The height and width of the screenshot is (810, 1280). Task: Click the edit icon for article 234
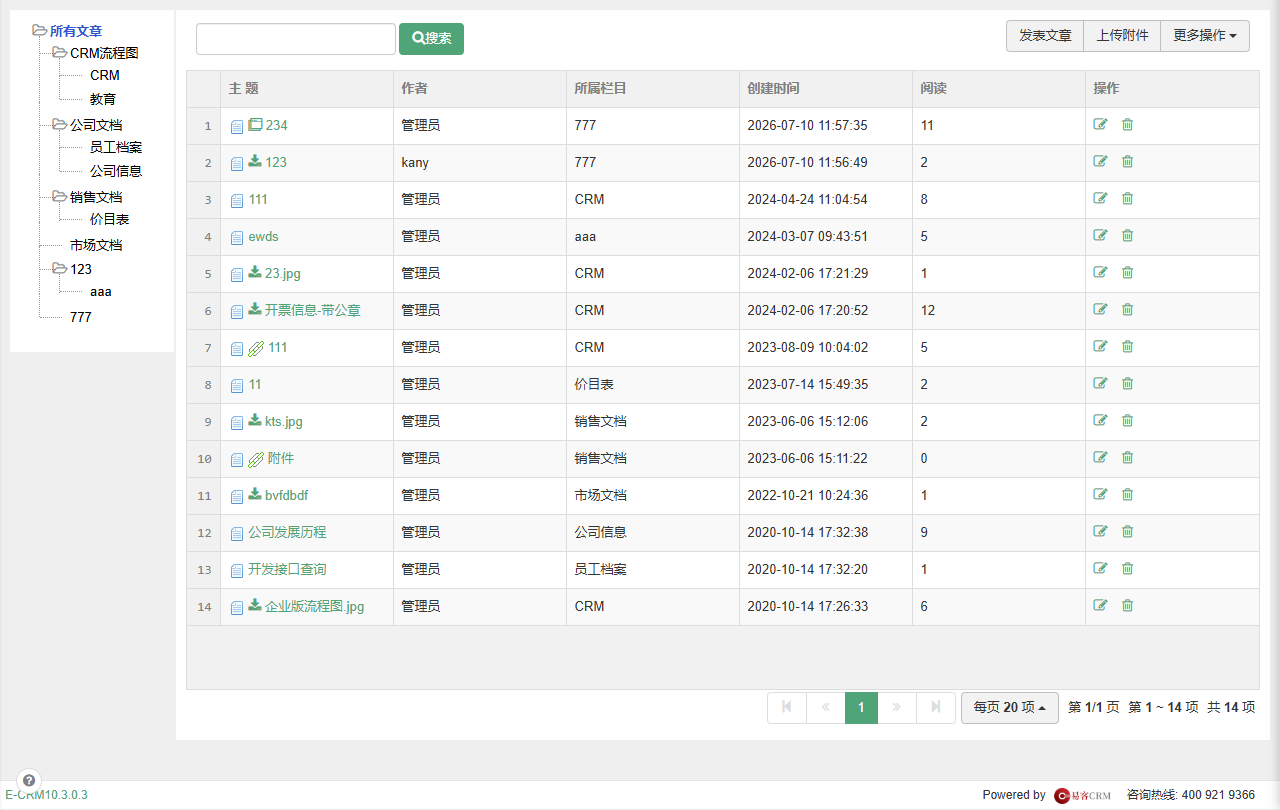click(x=1100, y=124)
